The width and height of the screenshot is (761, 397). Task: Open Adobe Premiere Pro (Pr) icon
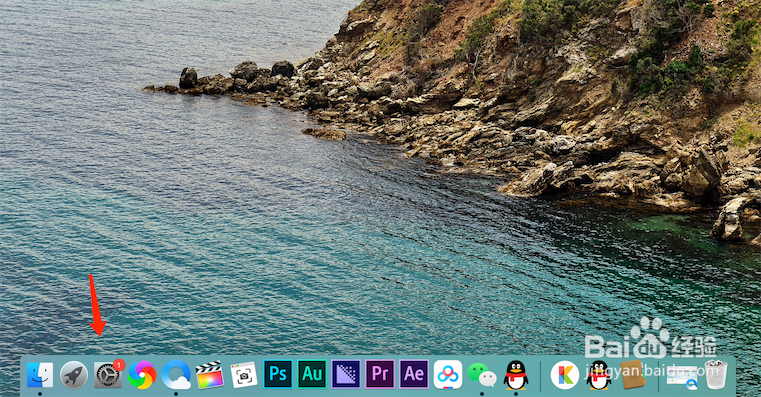click(x=380, y=374)
